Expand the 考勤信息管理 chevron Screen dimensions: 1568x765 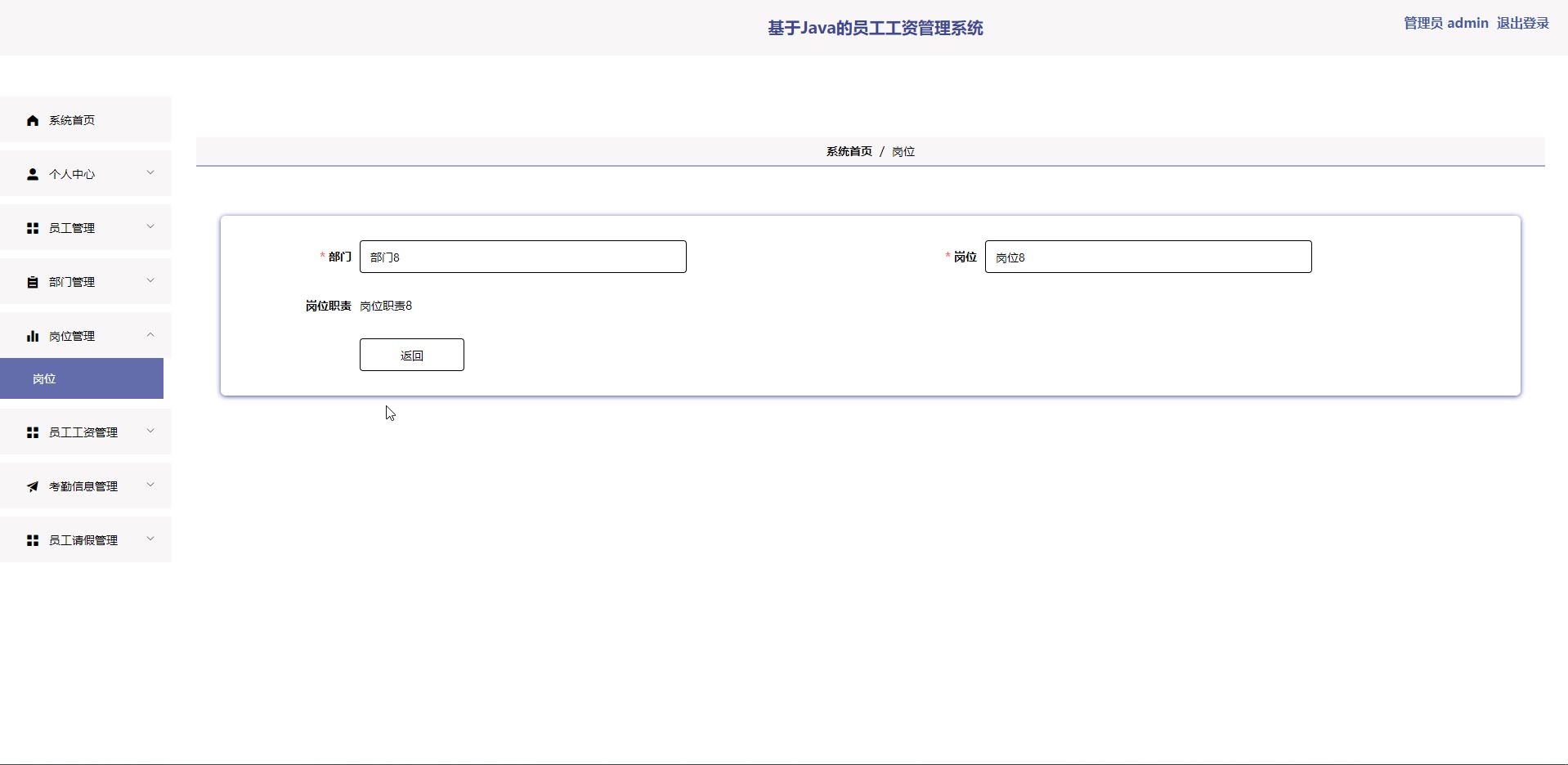pyautogui.click(x=150, y=485)
